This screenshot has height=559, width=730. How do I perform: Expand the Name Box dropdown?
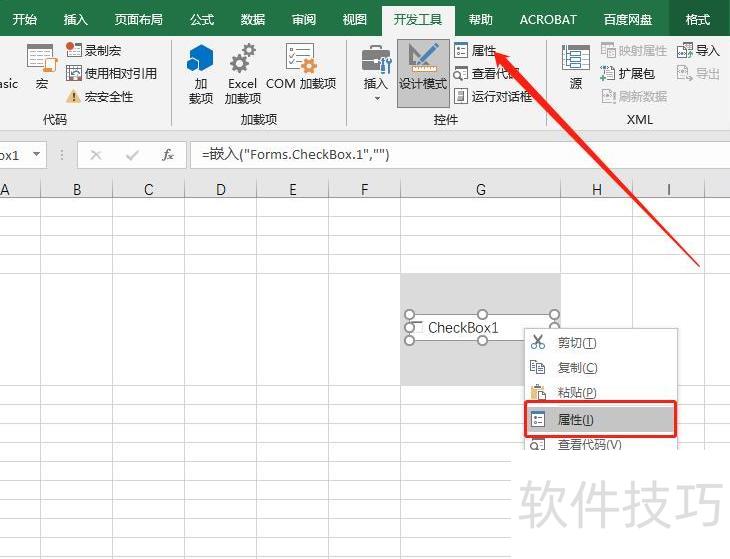(x=37, y=154)
